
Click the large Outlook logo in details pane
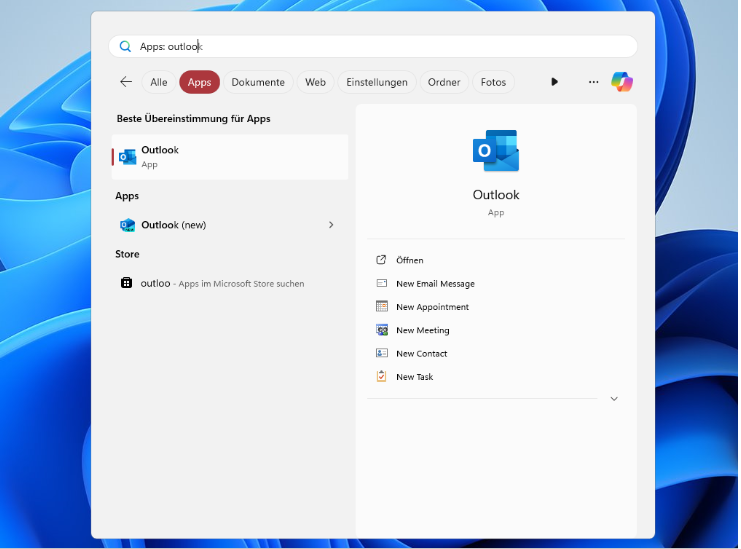coord(496,151)
